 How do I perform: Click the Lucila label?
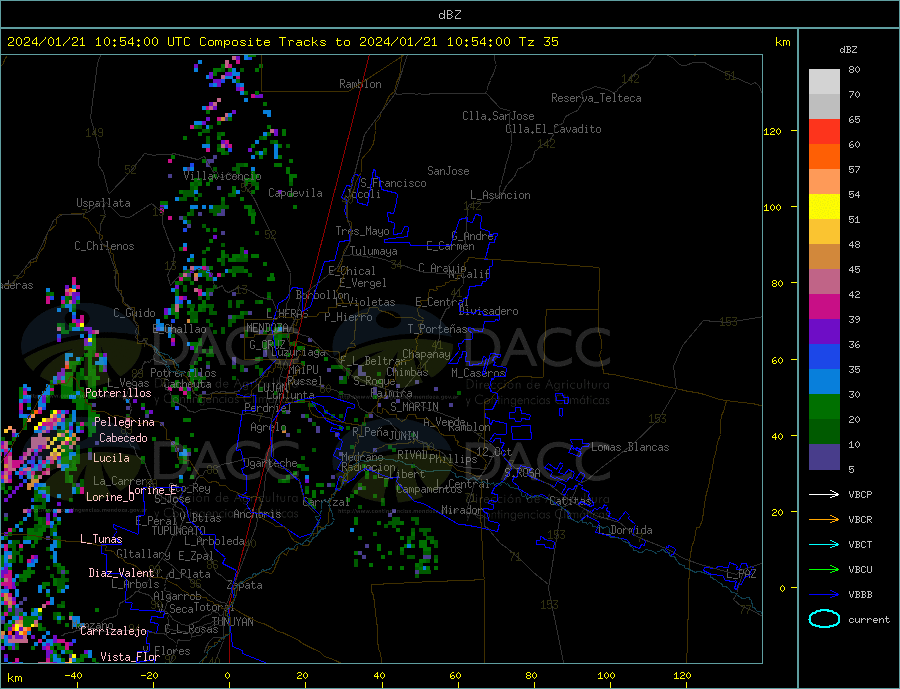point(111,458)
